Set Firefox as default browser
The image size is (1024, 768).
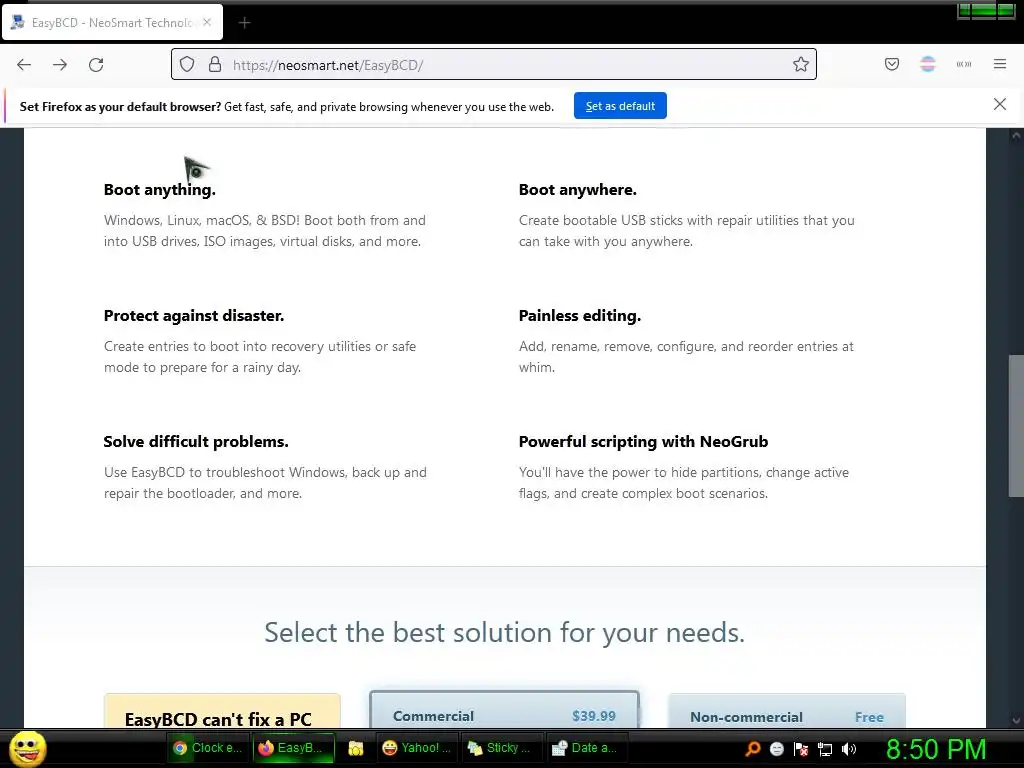point(620,106)
